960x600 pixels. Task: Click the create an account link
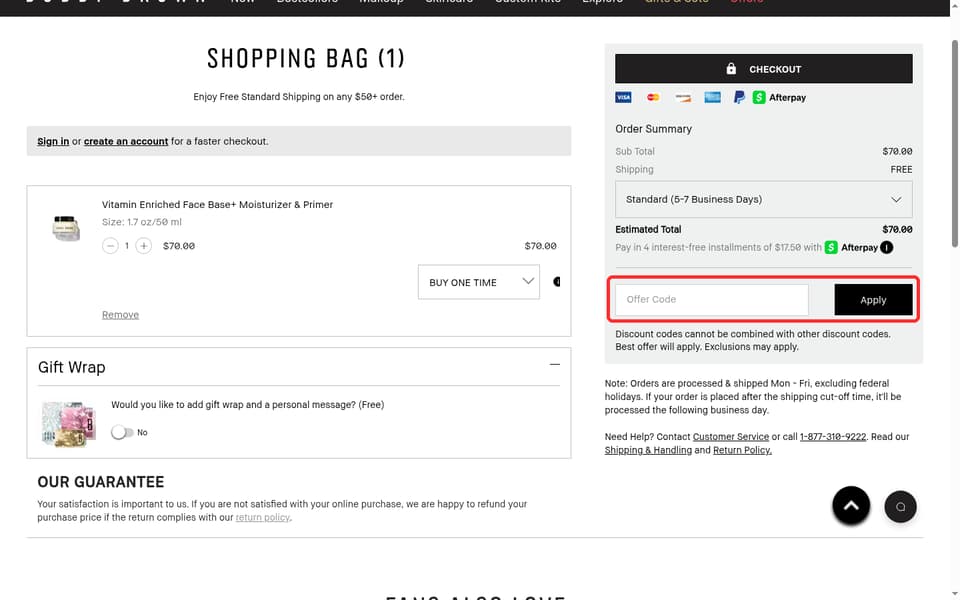126,141
